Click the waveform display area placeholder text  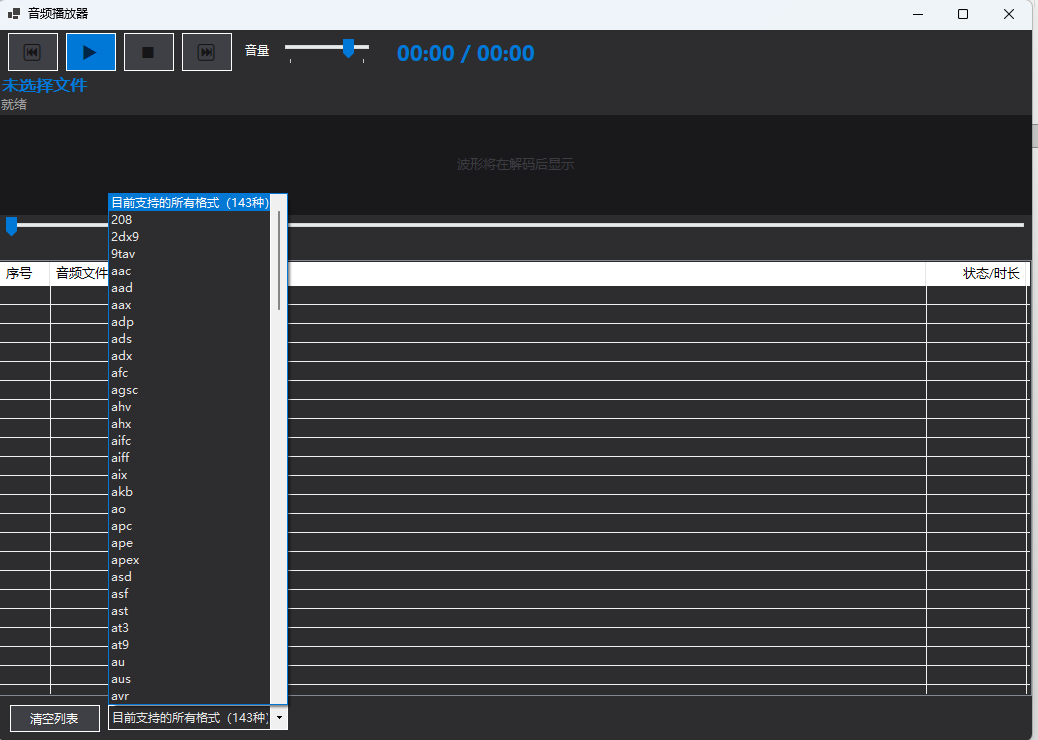515,164
